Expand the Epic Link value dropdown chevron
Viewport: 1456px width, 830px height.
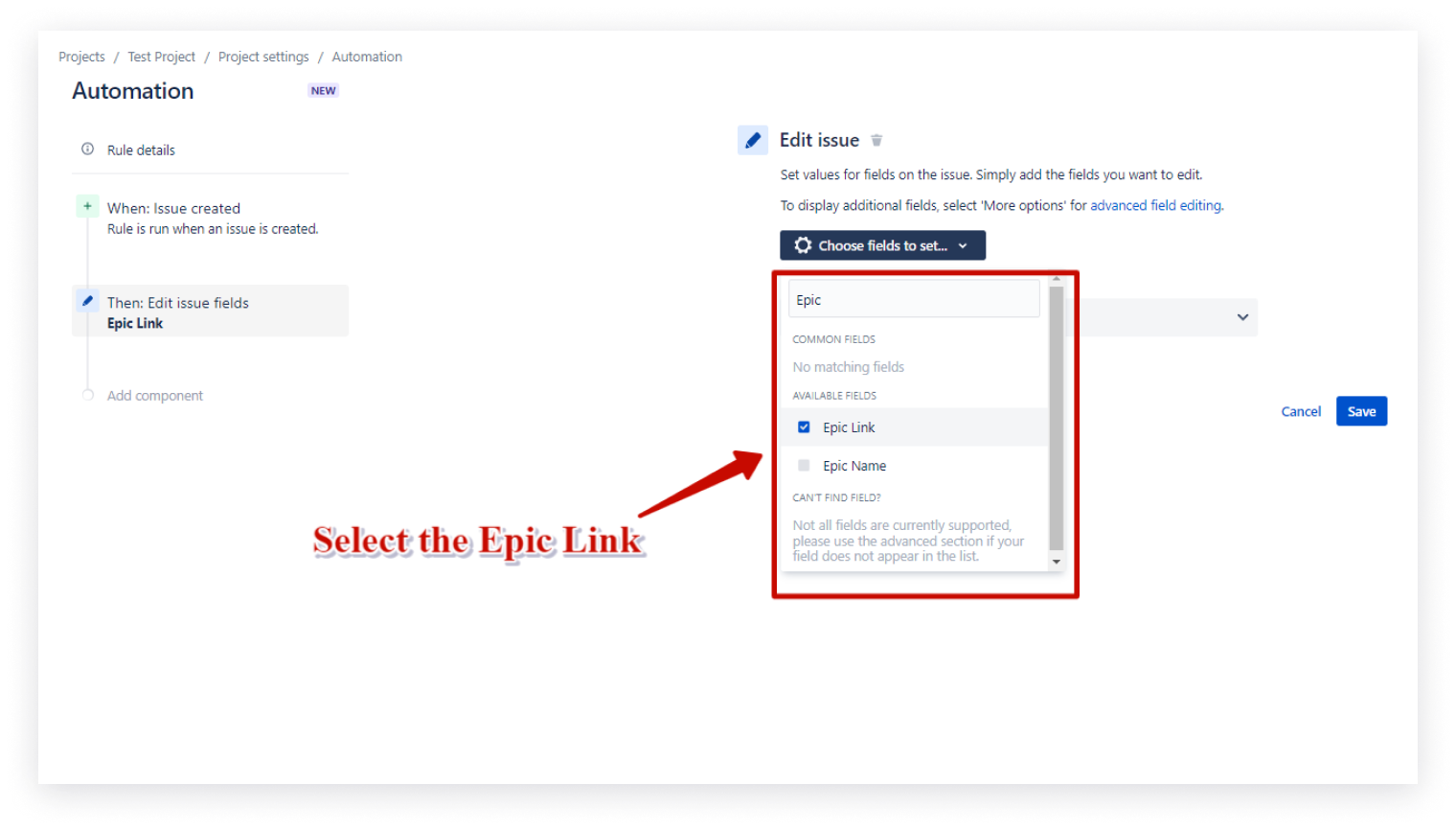tap(1242, 317)
